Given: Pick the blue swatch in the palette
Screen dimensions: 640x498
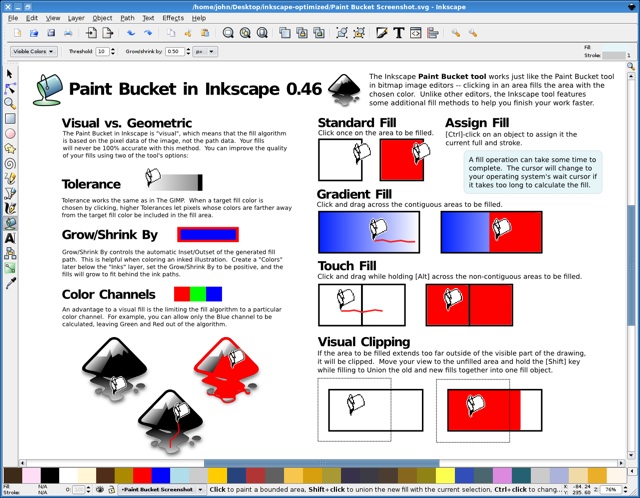Looking at the screenshot, I should (x=161, y=476).
